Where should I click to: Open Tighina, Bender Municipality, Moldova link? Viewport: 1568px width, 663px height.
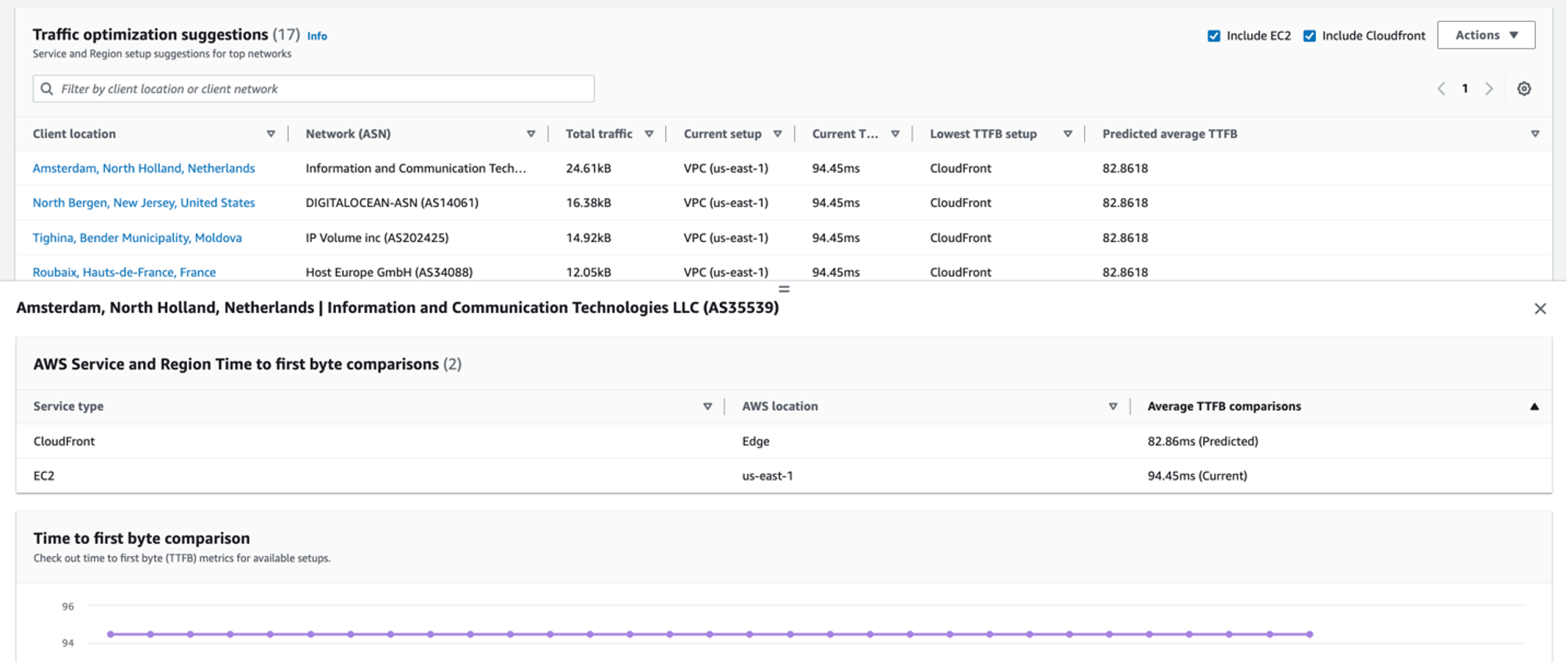[137, 238]
